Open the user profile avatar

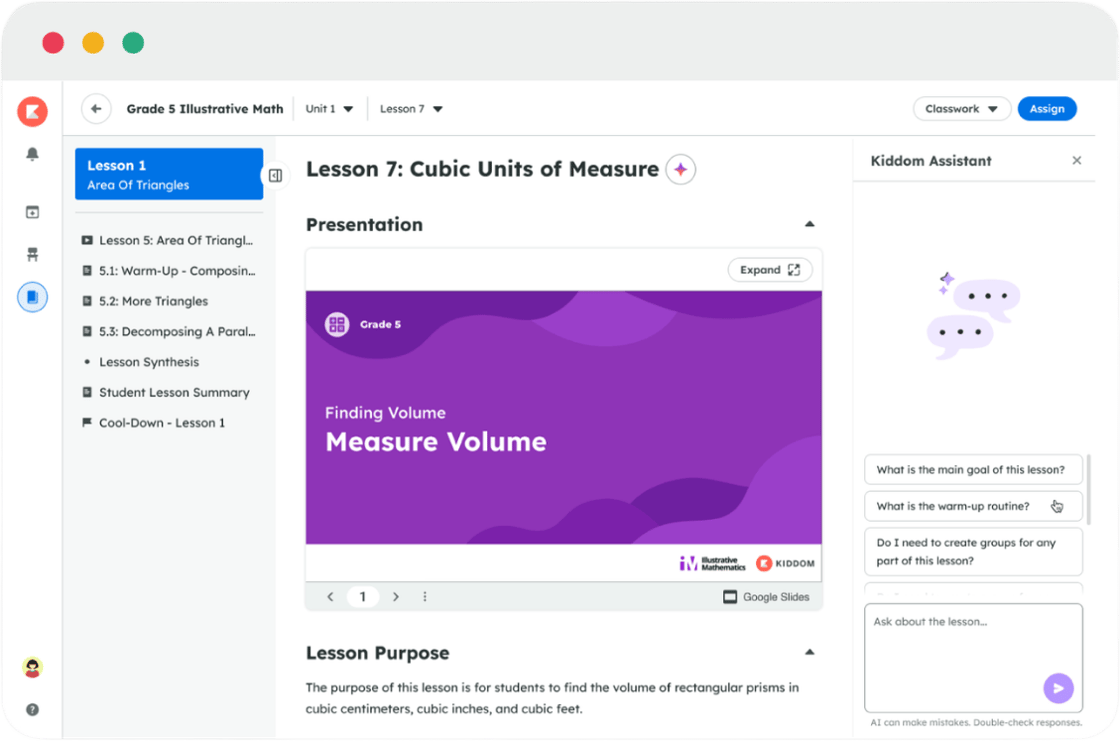[x=32, y=667]
